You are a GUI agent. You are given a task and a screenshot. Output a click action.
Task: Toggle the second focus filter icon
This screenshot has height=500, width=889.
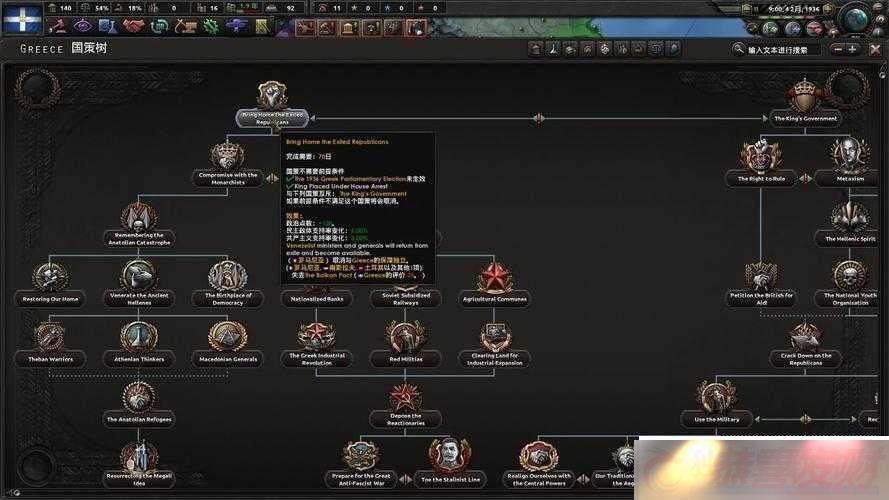(x=553, y=49)
